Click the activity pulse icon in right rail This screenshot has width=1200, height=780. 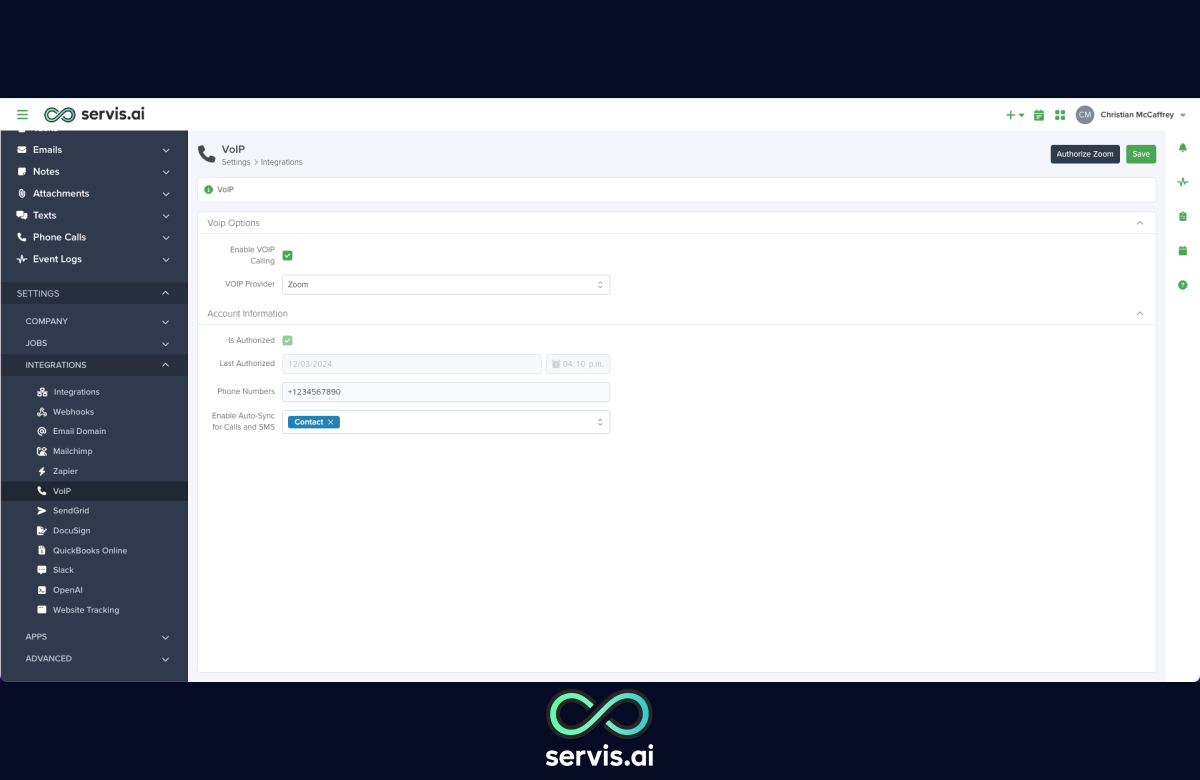point(1183,182)
